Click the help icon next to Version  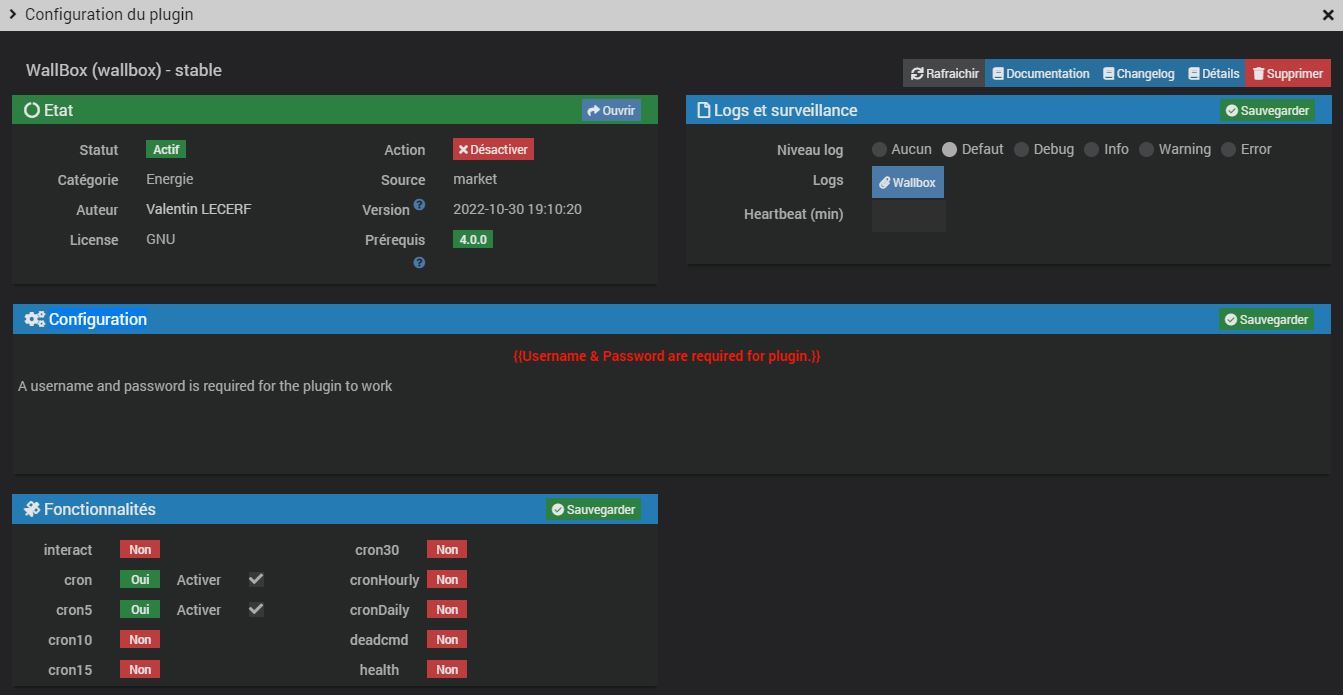(419, 204)
